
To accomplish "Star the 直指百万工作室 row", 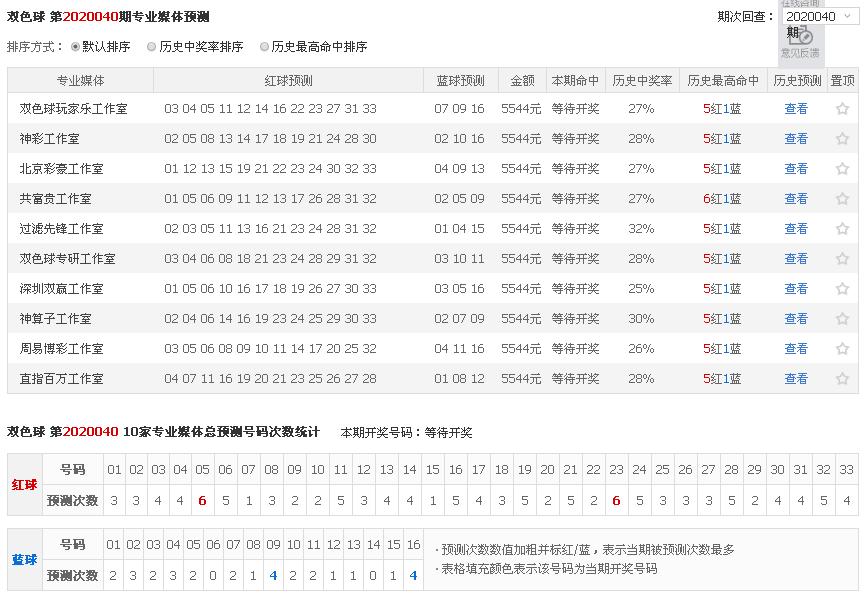I will (x=842, y=379).
